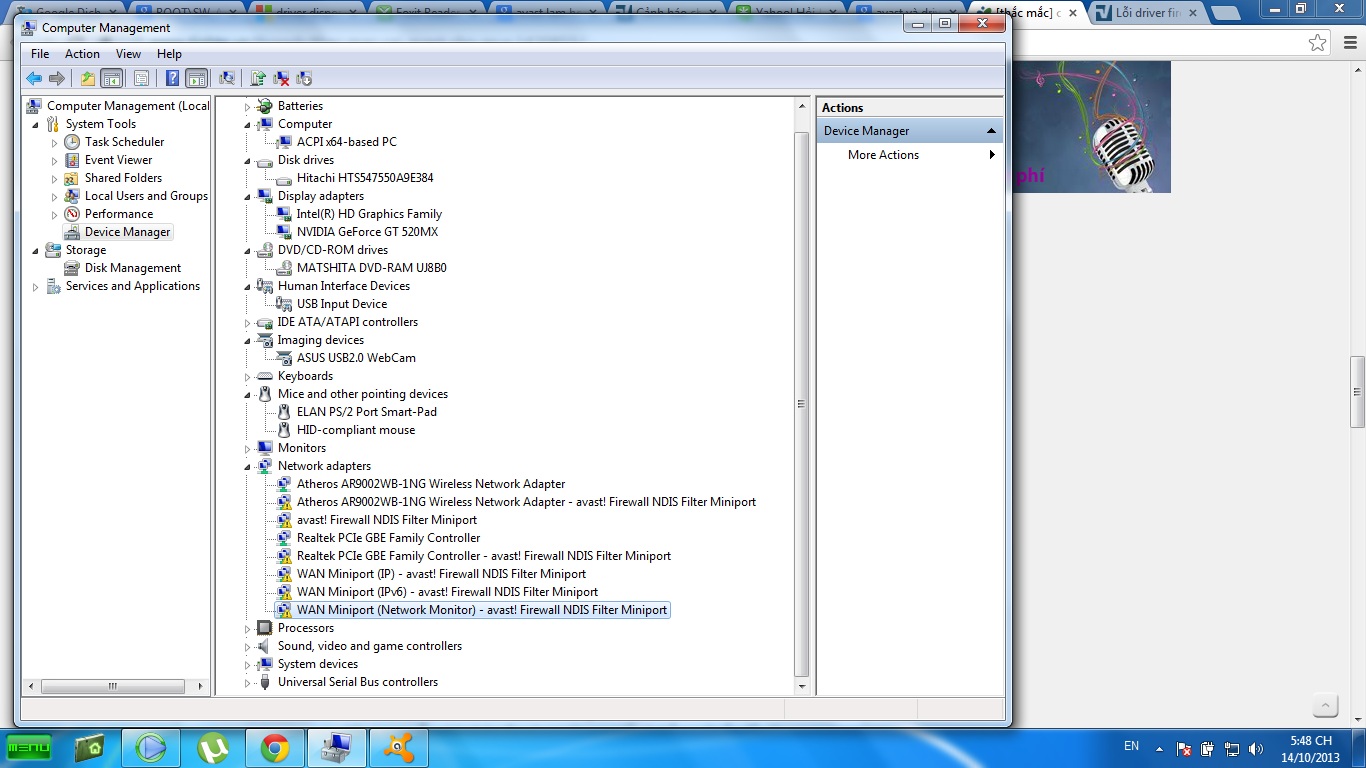Open Google Chrome from the taskbar
Viewport: 1366px width, 768px height.
275,748
